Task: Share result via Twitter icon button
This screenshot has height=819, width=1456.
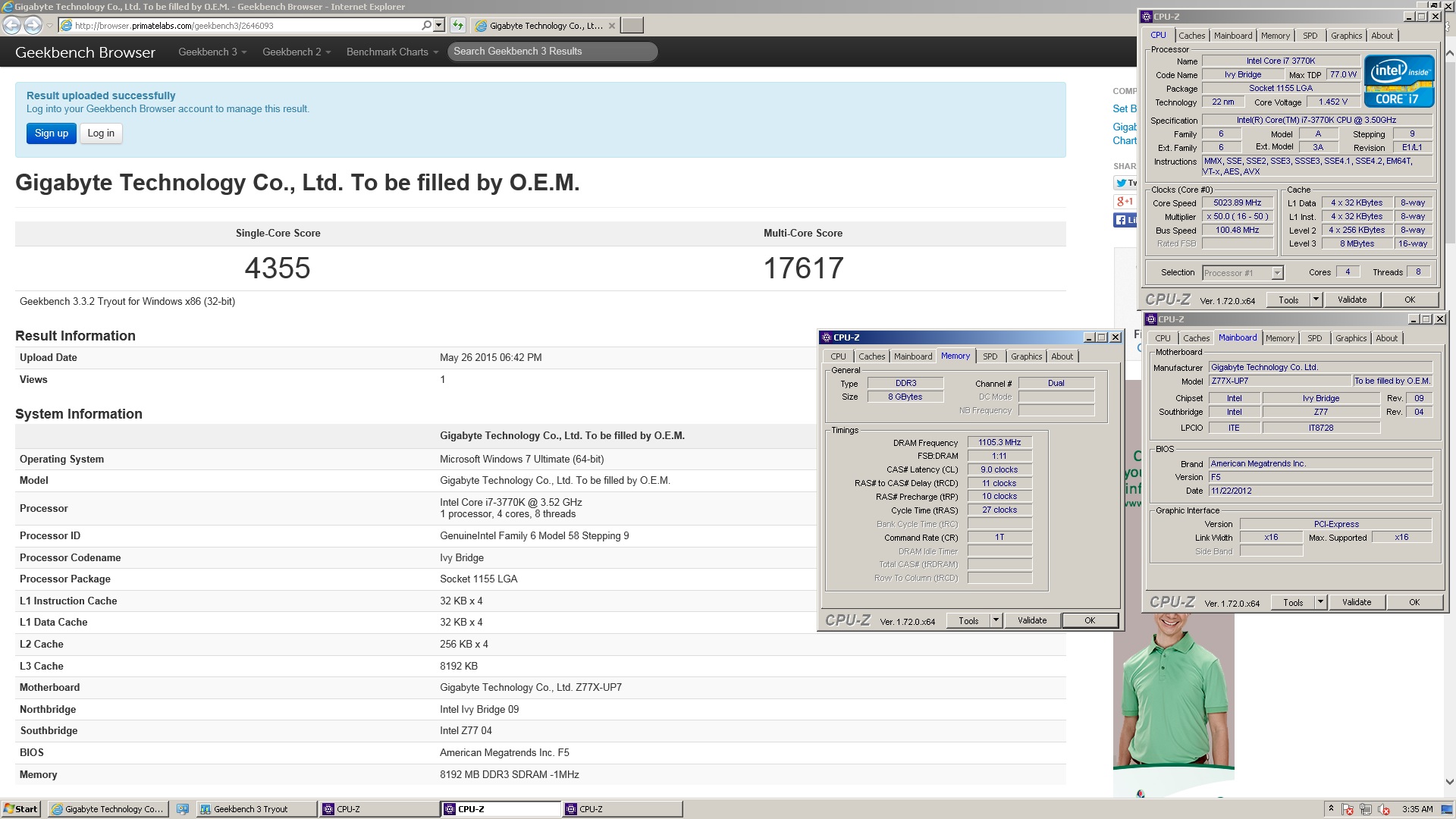Action: 1125,183
